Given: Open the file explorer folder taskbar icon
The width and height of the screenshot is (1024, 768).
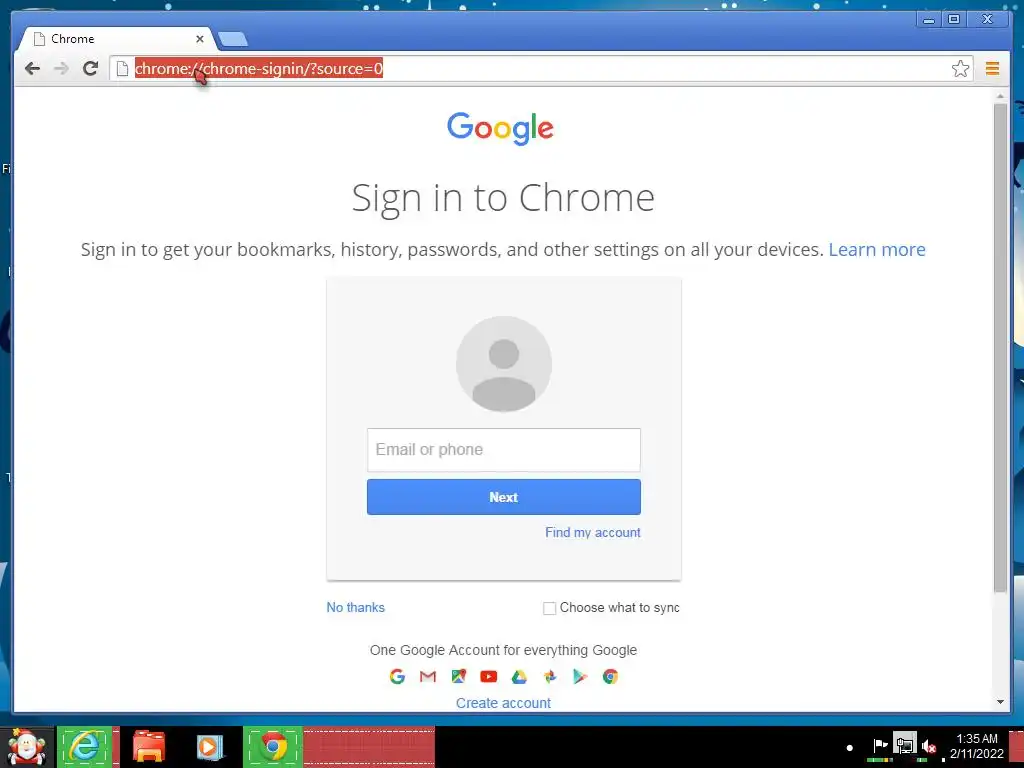Looking at the screenshot, I should (149, 747).
